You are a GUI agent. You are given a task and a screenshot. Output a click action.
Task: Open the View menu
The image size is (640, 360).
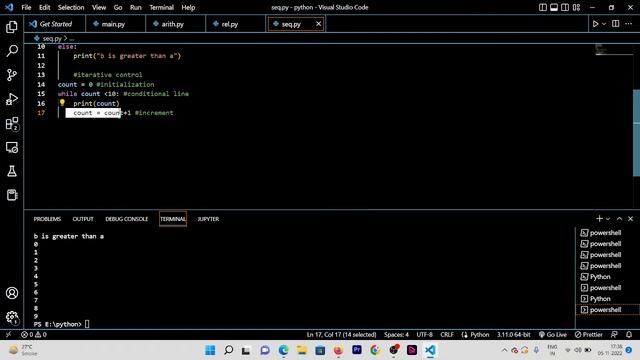click(99, 7)
